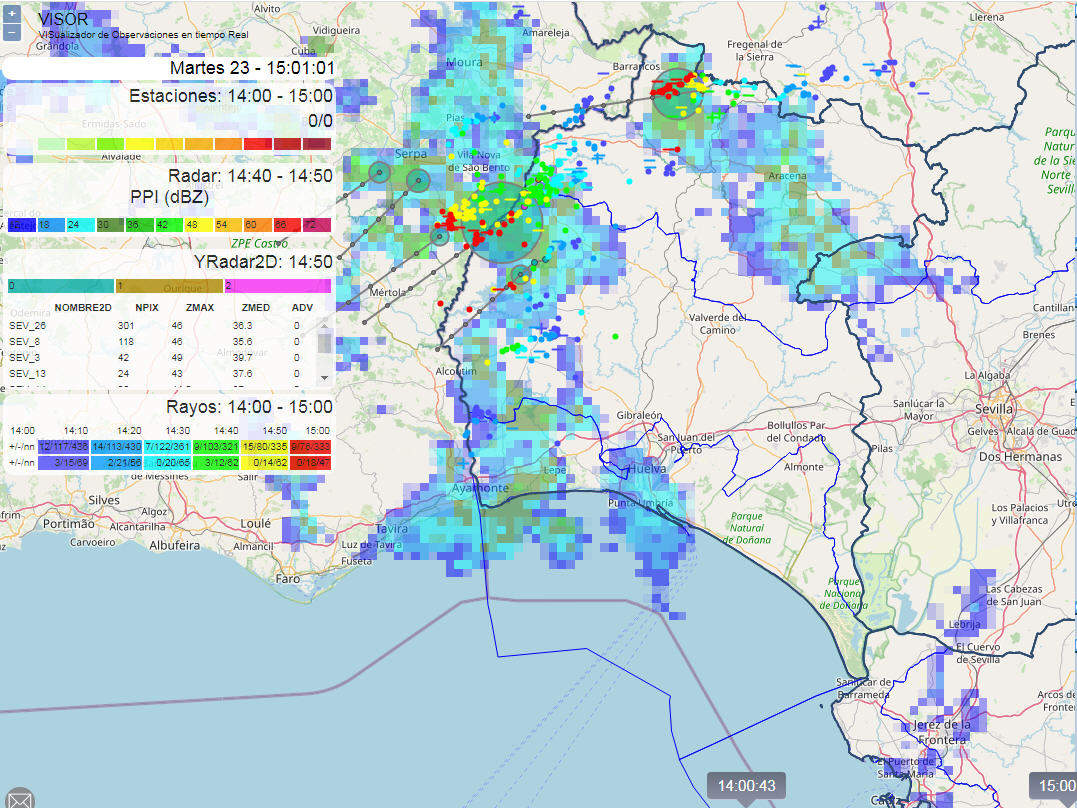Viewport: 1077px width, 808px height.
Task: Pick the 48 dBZ radar color swatch
Action: coord(199,225)
